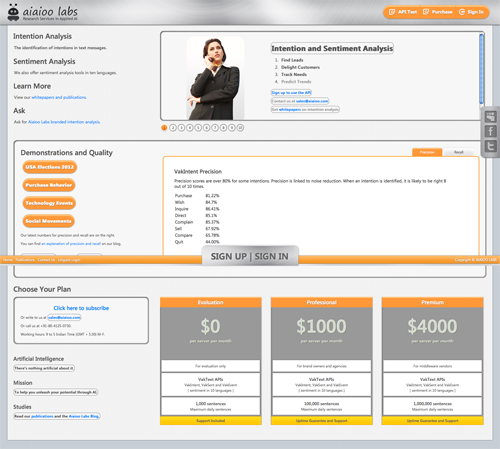Click the Purchase 81.22% precision row

(197, 196)
